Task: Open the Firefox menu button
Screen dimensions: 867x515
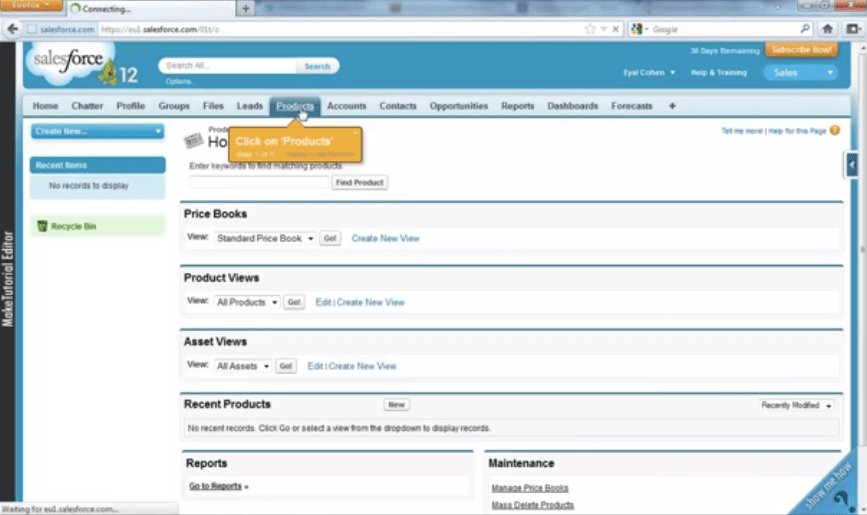Action: pos(30,5)
